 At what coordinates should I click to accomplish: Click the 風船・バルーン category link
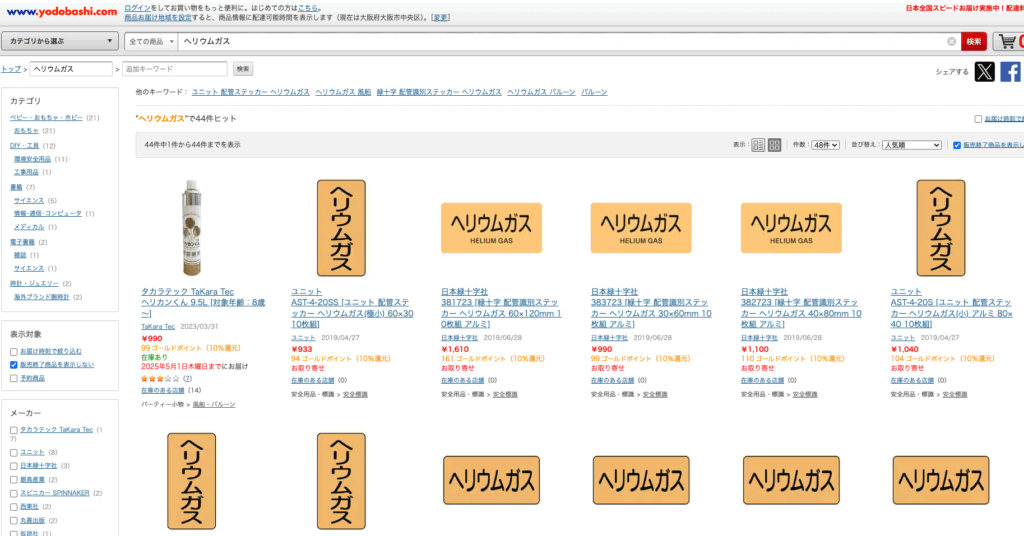coord(214,405)
